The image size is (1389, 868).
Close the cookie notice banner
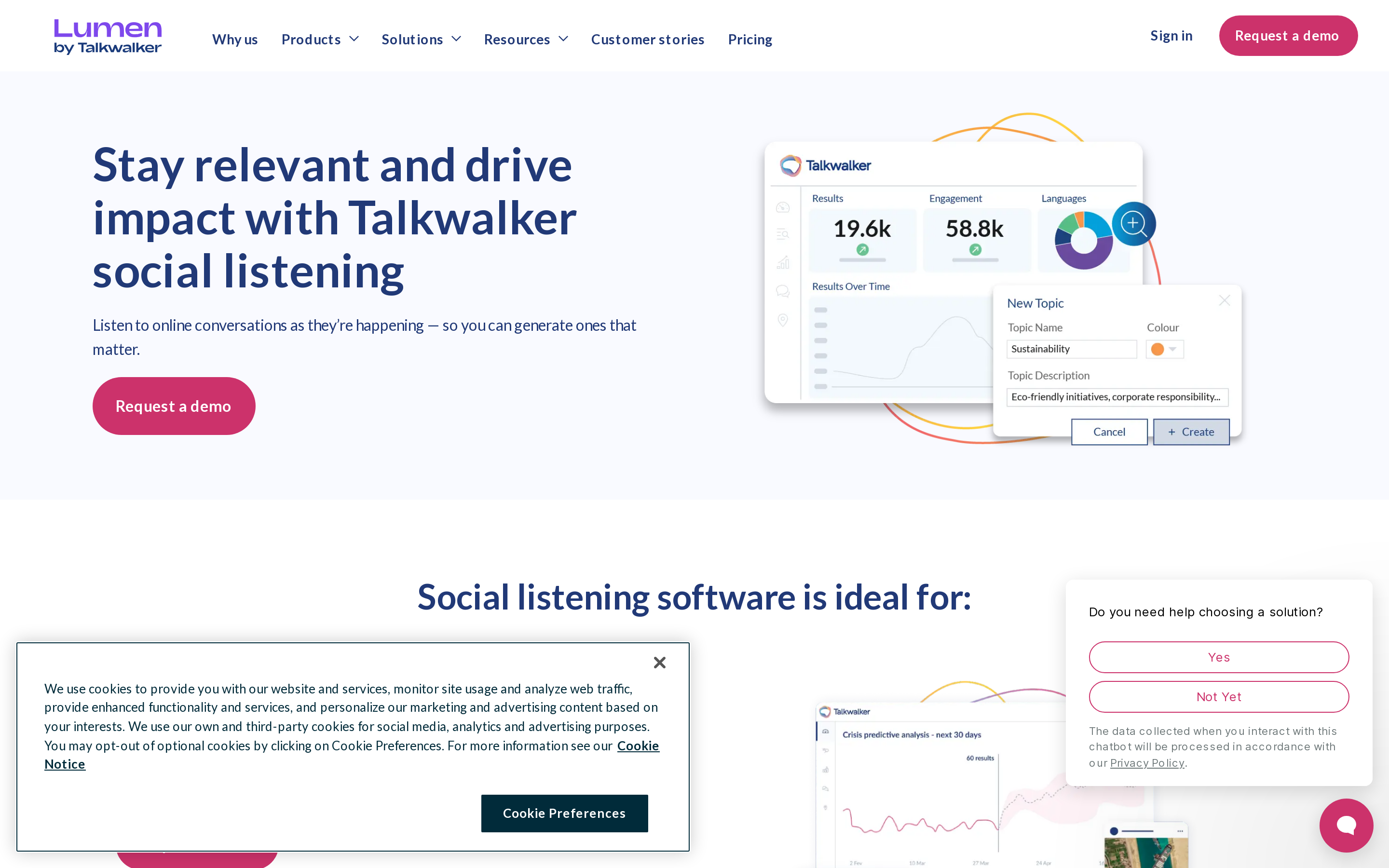pos(659,663)
